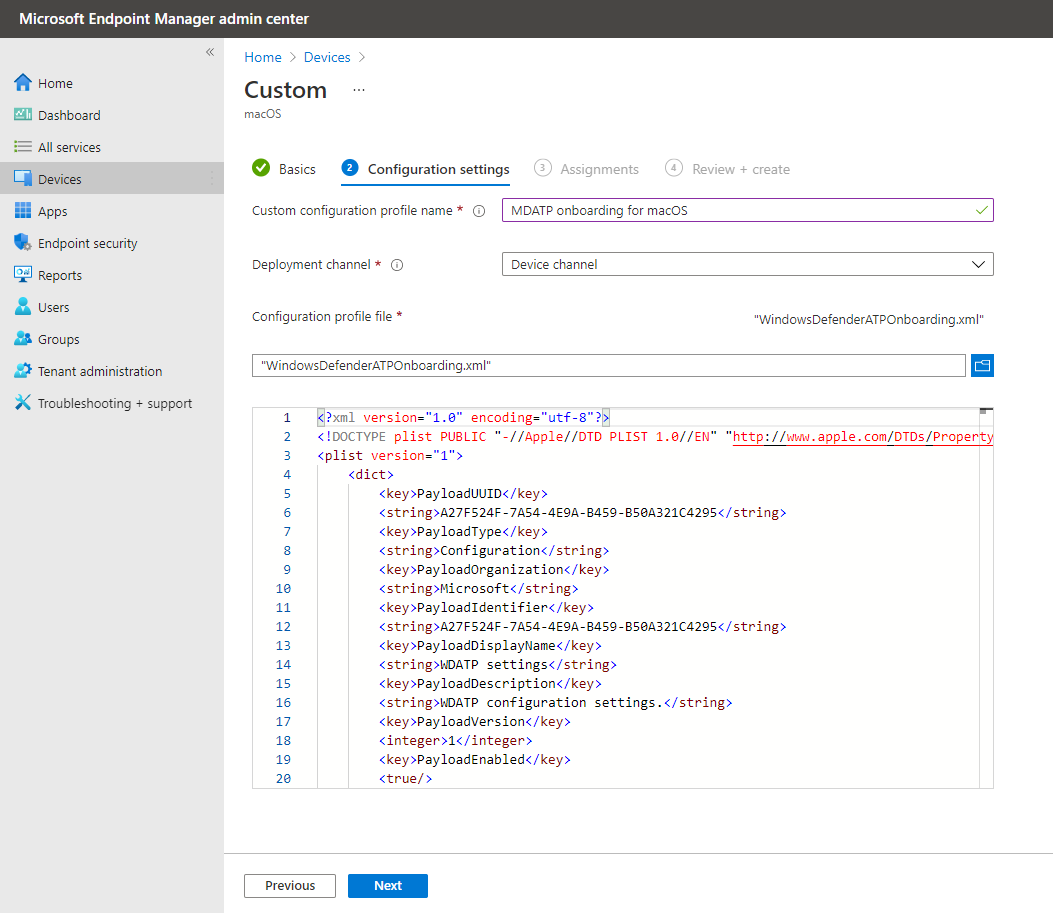Click the Custom configuration profile name field
This screenshot has width=1053, height=913.
[747, 210]
